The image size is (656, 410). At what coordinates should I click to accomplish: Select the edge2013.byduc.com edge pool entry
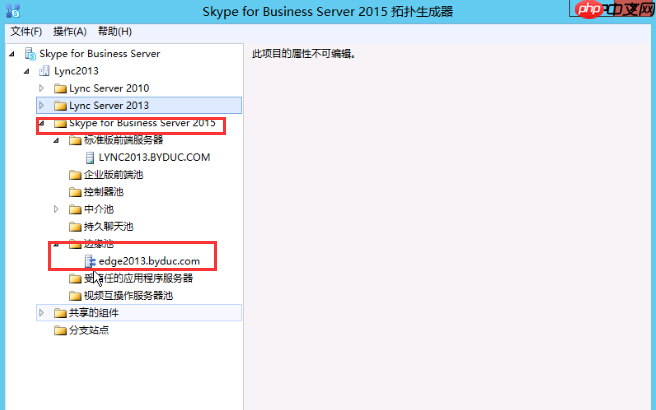149,261
